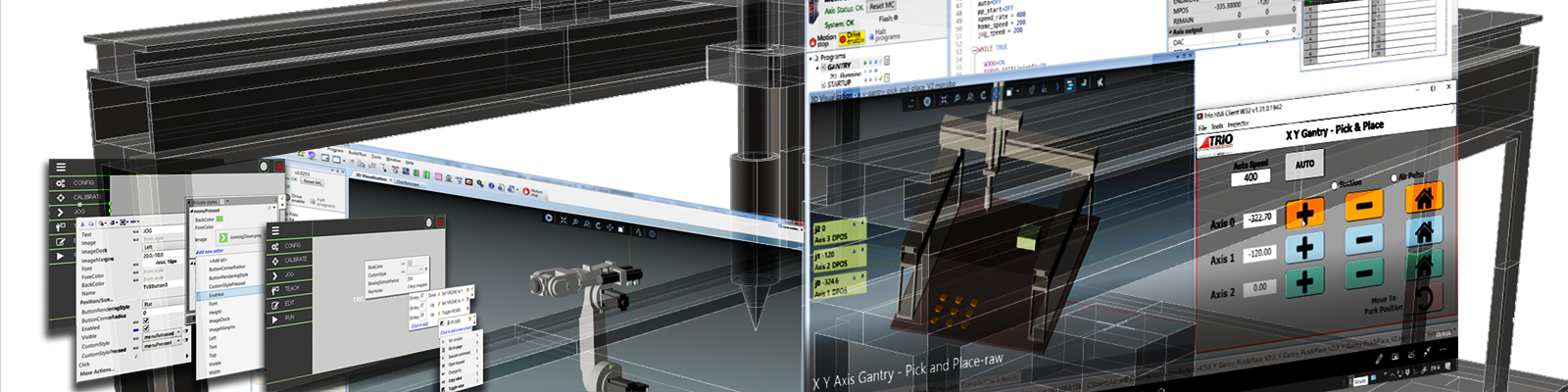Click the Axis 3 DPOS green label
The image size is (1568, 392).
click(839, 233)
